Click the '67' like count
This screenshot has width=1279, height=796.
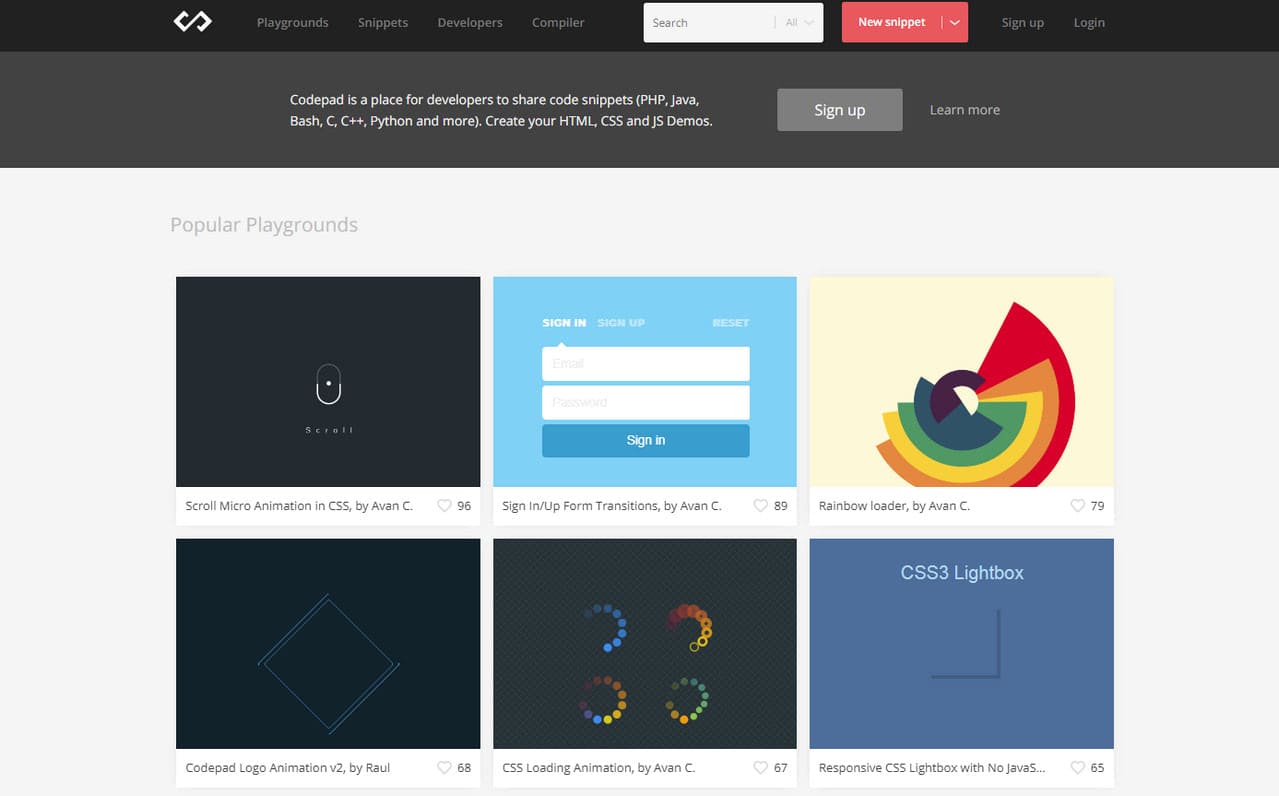[781, 768]
